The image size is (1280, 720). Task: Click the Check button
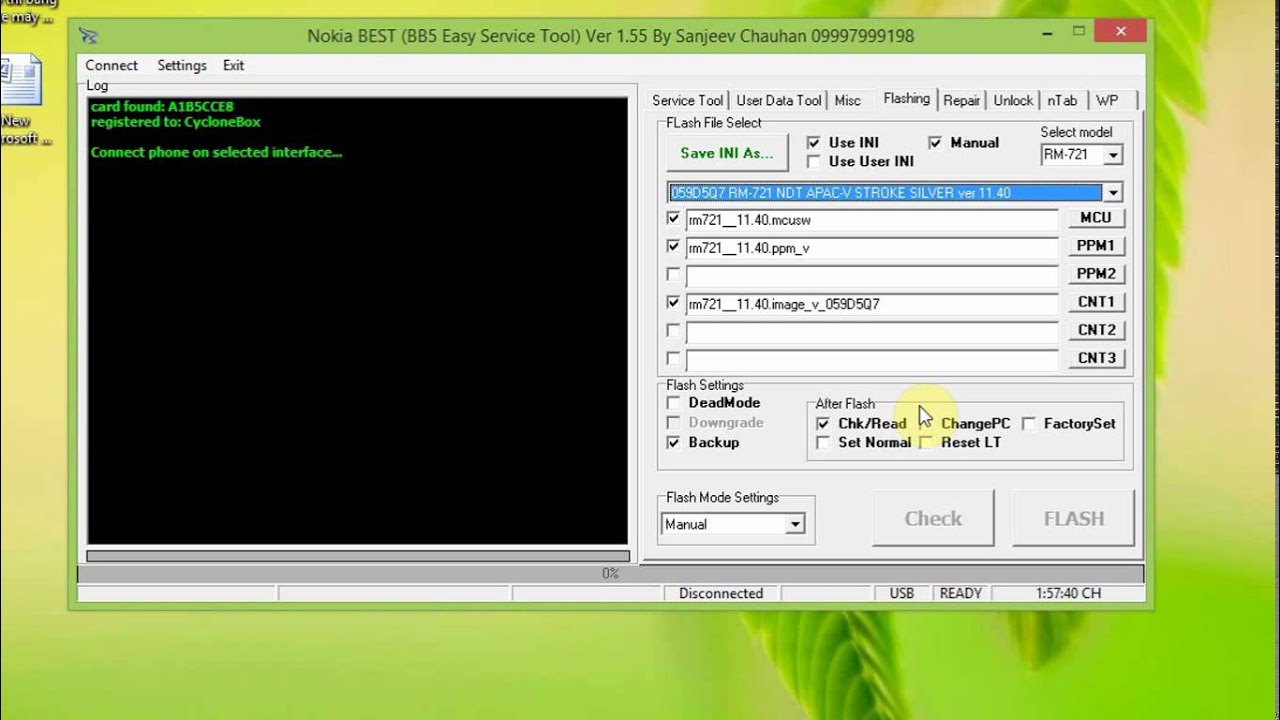pos(933,518)
